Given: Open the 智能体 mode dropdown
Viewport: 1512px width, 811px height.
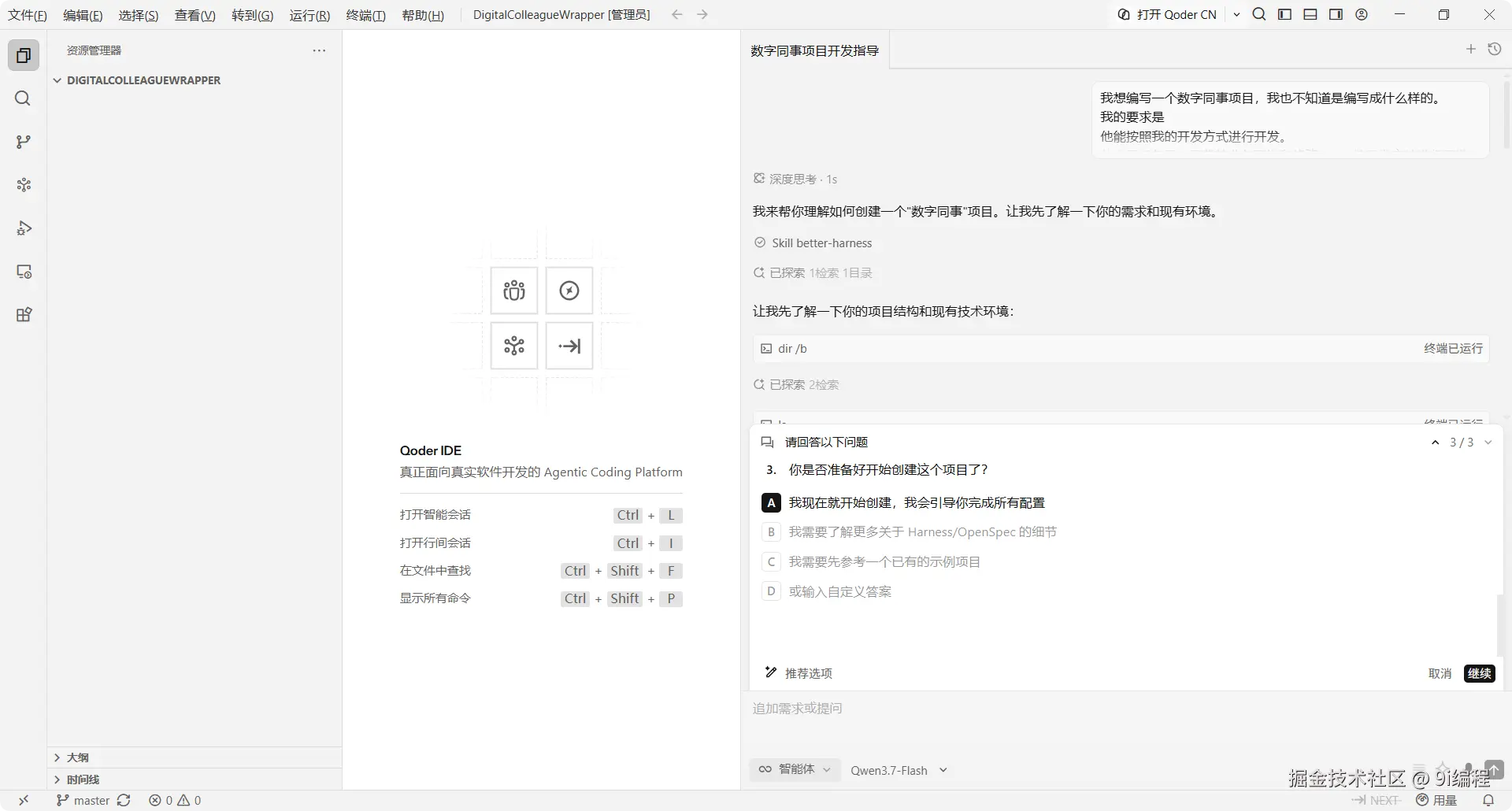Looking at the screenshot, I should coord(795,769).
